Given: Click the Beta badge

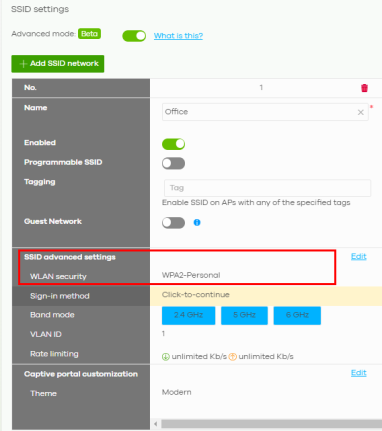Looking at the screenshot, I should [x=89, y=34].
